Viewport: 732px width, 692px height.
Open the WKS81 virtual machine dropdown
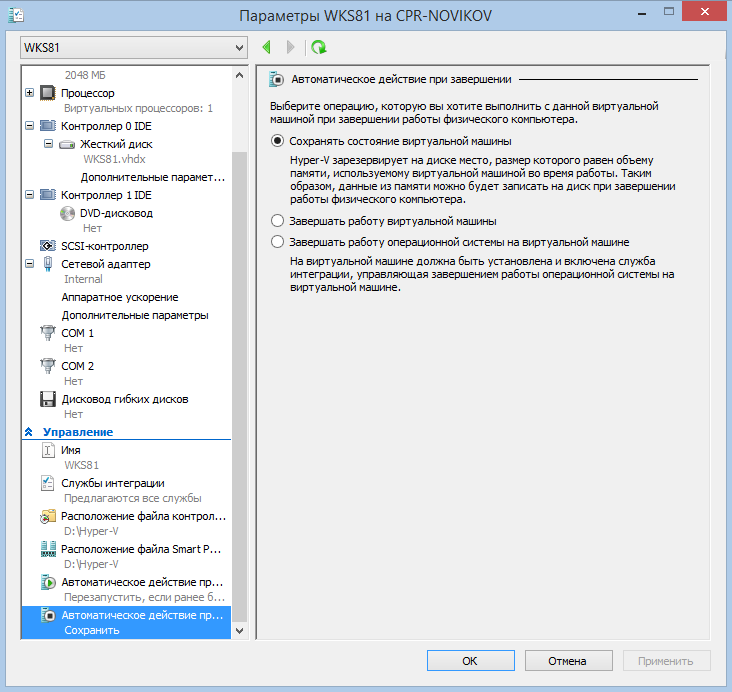(x=238, y=48)
